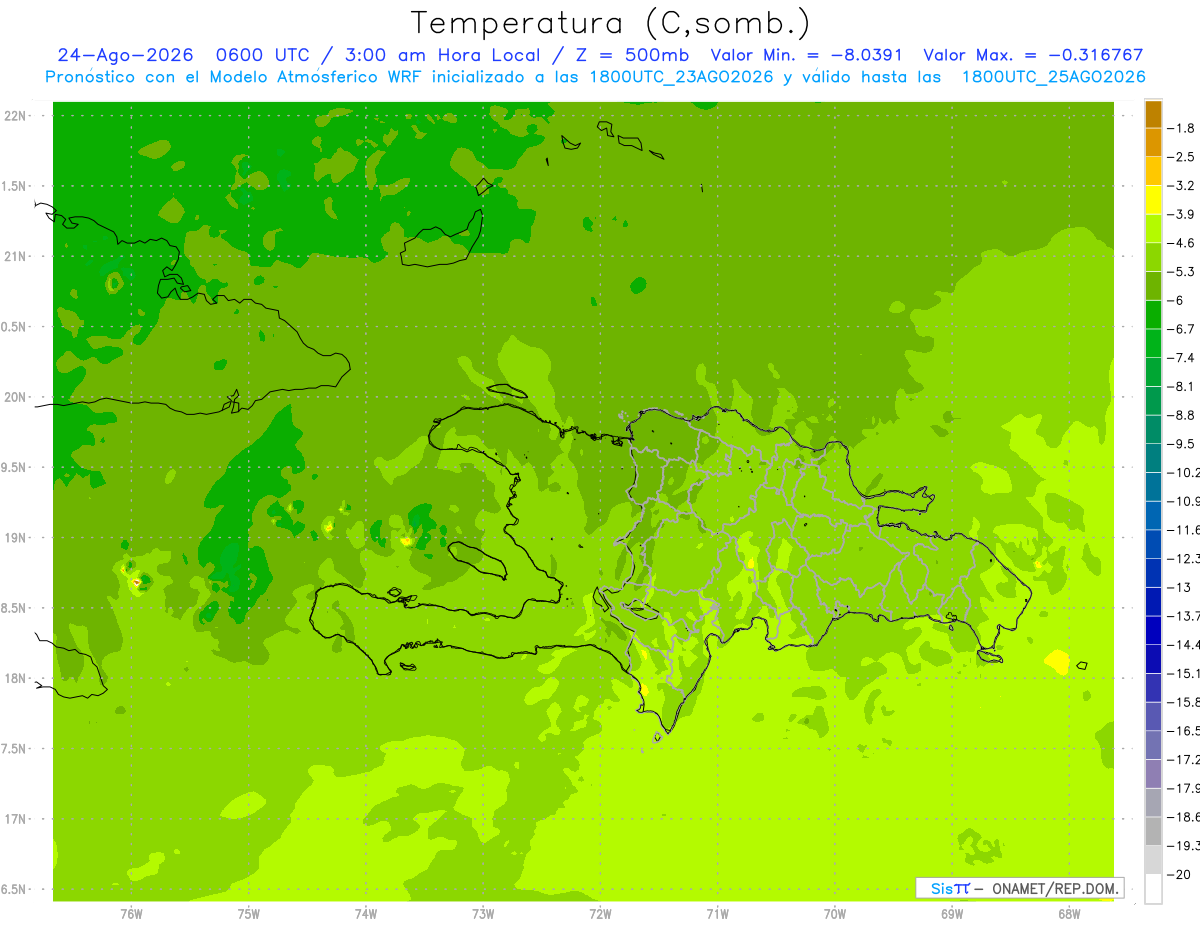Click the large yellow warm patch near 68W 18N

[1057, 661]
